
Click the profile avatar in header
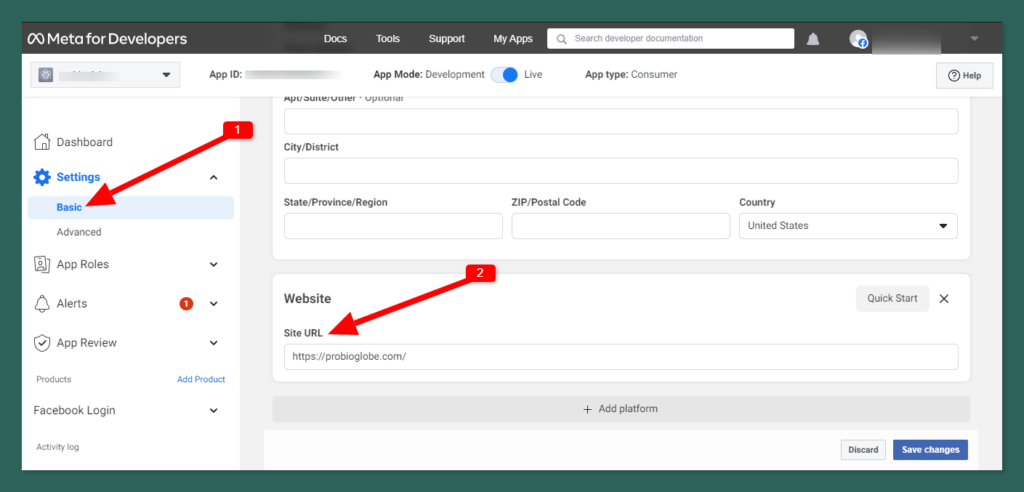coord(858,39)
